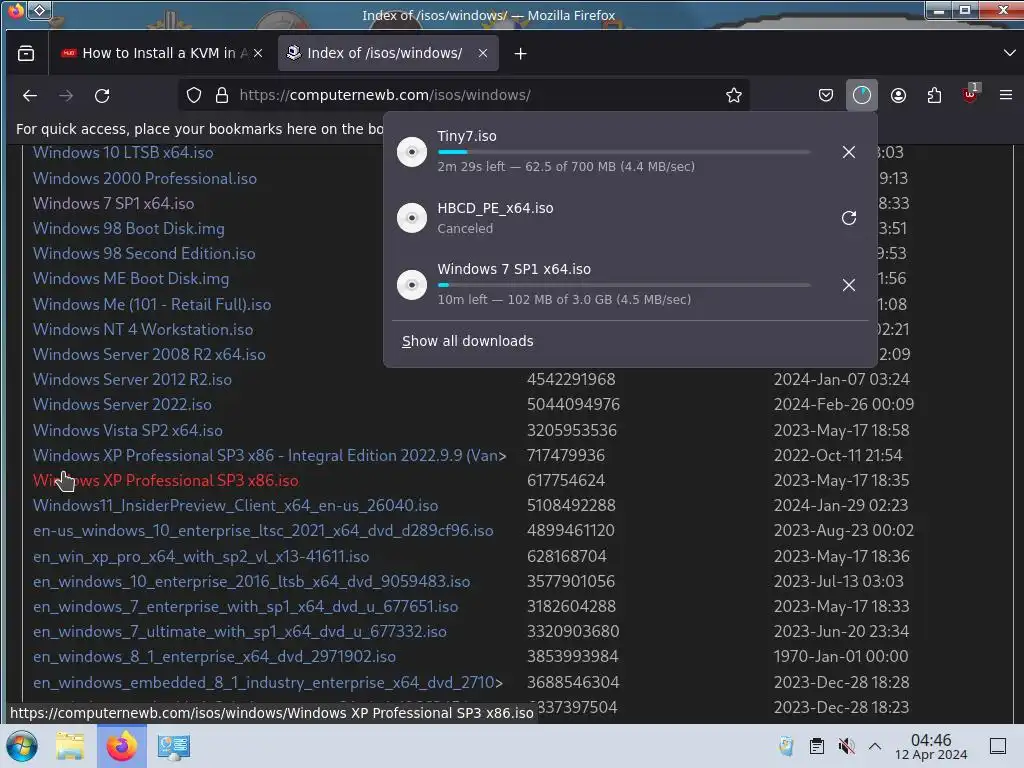Screen dimensions: 1024x768
Task: Click the Windows 7 SP1 x64.iso download progress bar
Action: 624,285
